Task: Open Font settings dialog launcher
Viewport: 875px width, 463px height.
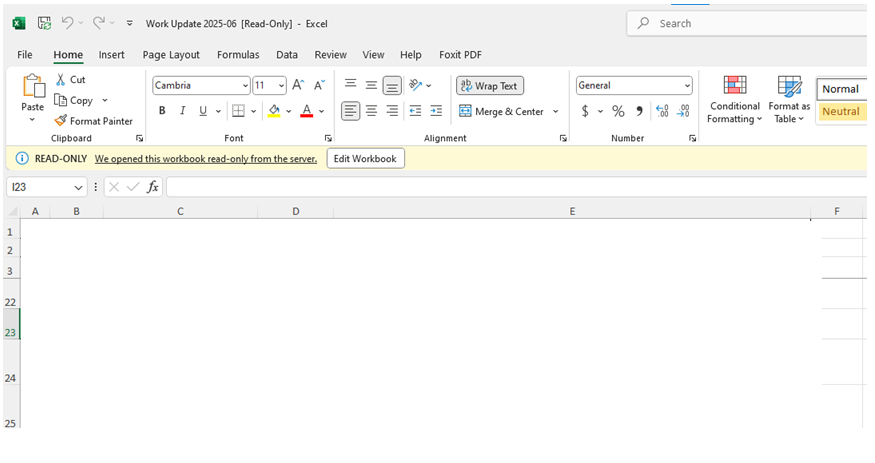Action: click(328, 138)
